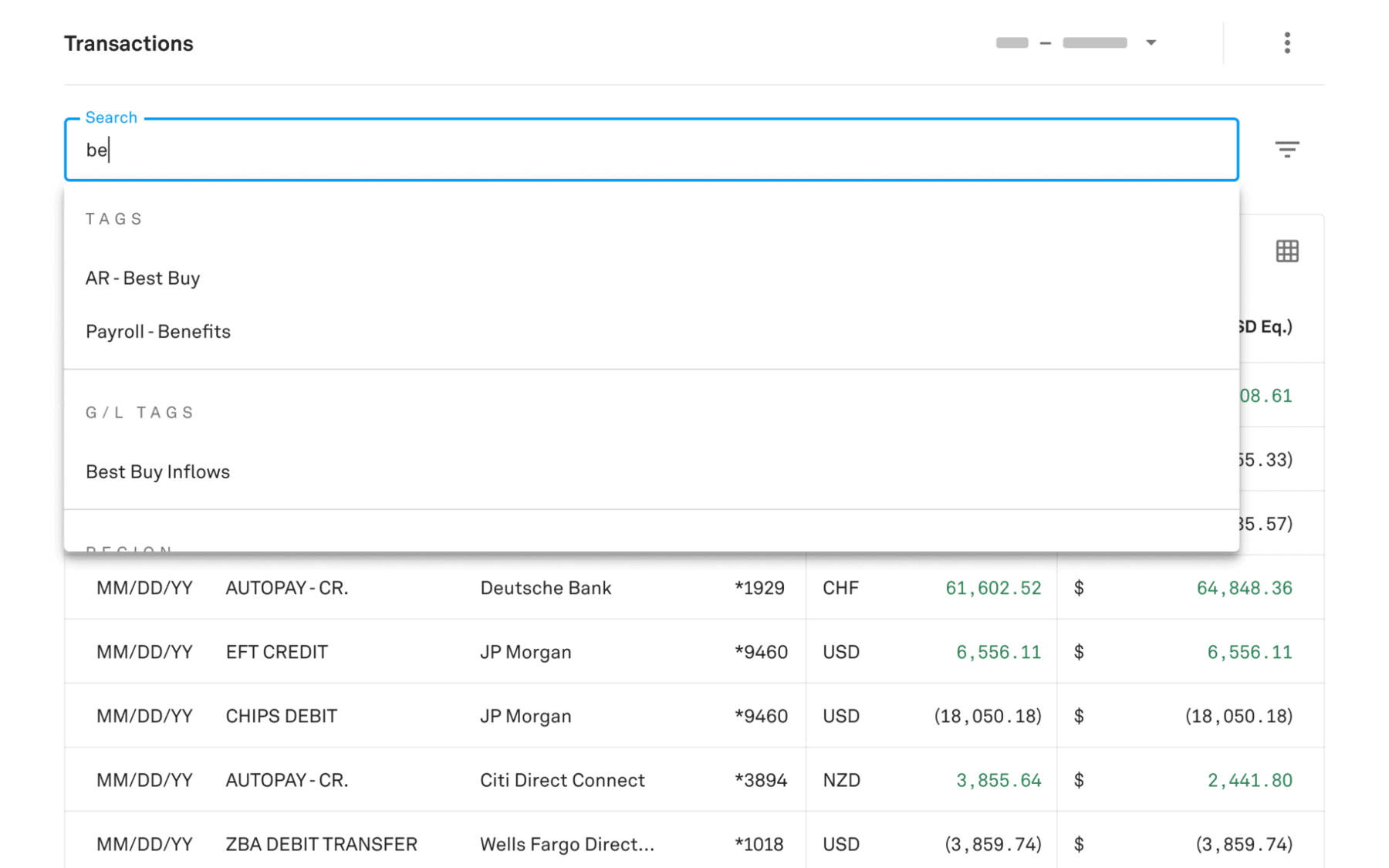Select the Payroll - Benefits tag suggestion
The width and height of the screenshot is (1389, 868).
point(157,331)
